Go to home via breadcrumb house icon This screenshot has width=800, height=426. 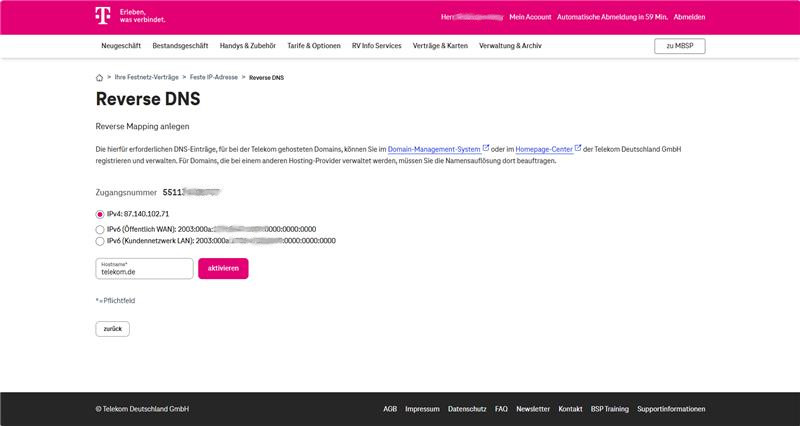coord(99,78)
